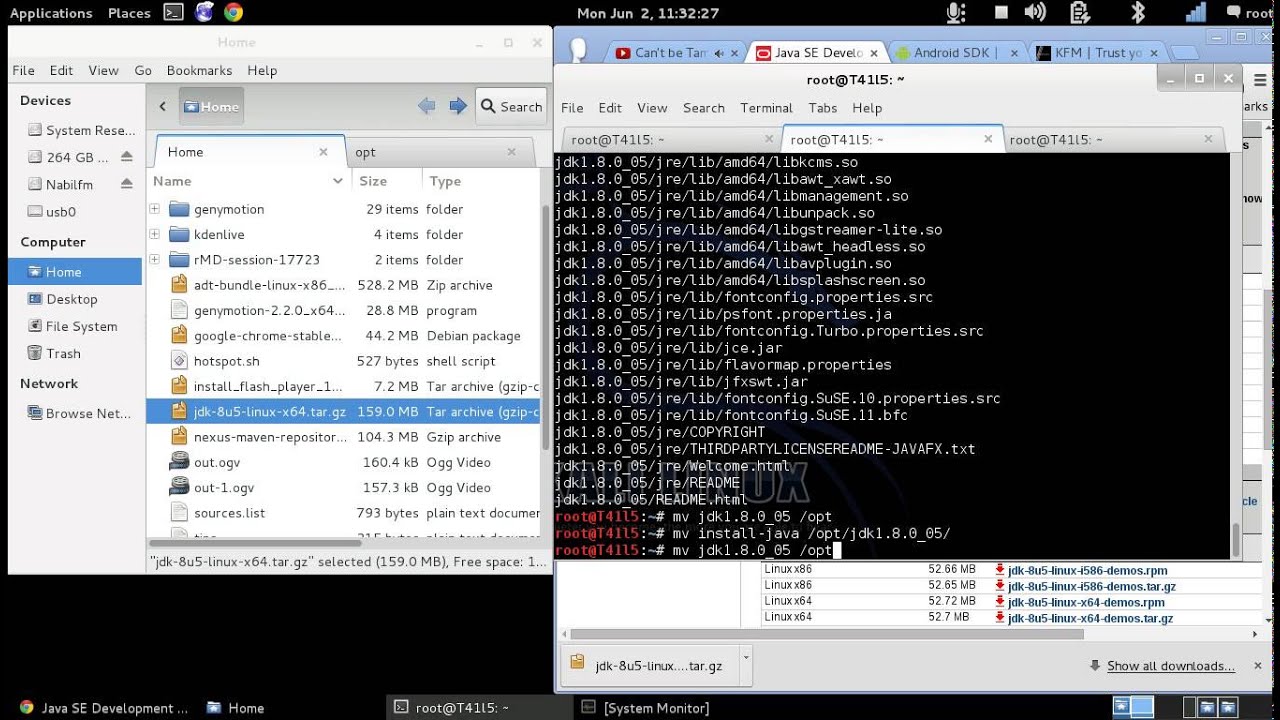This screenshot has width=1280, height=720.
Task: Select sources.list file row
Action: point(345,513)
